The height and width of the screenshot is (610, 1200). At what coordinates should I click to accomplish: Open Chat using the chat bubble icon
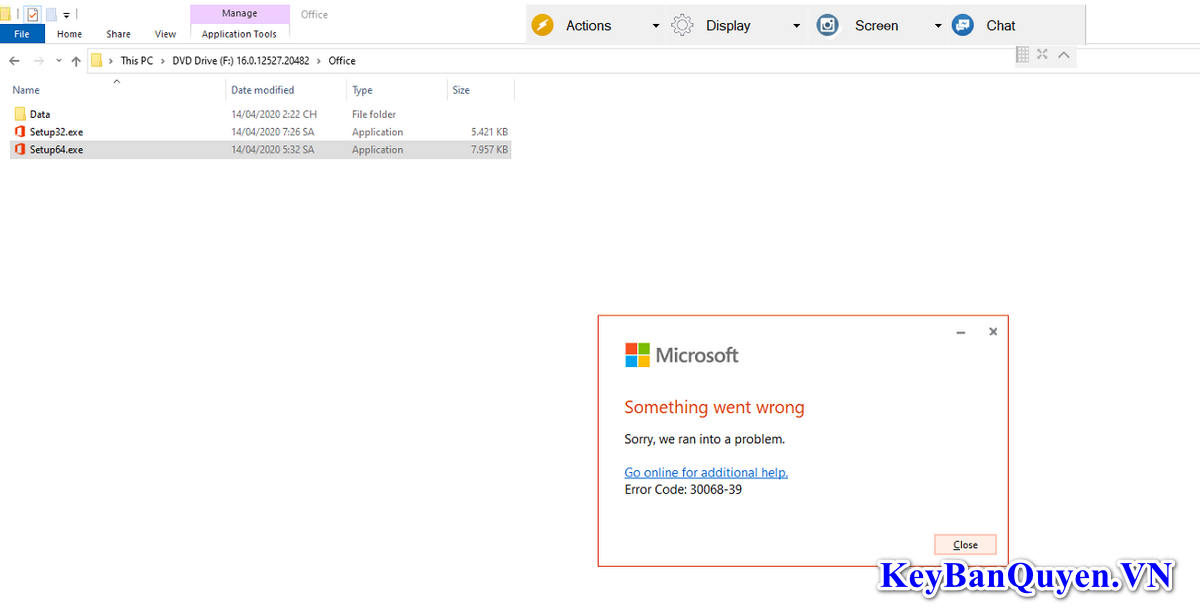click(x=961, y=25)
